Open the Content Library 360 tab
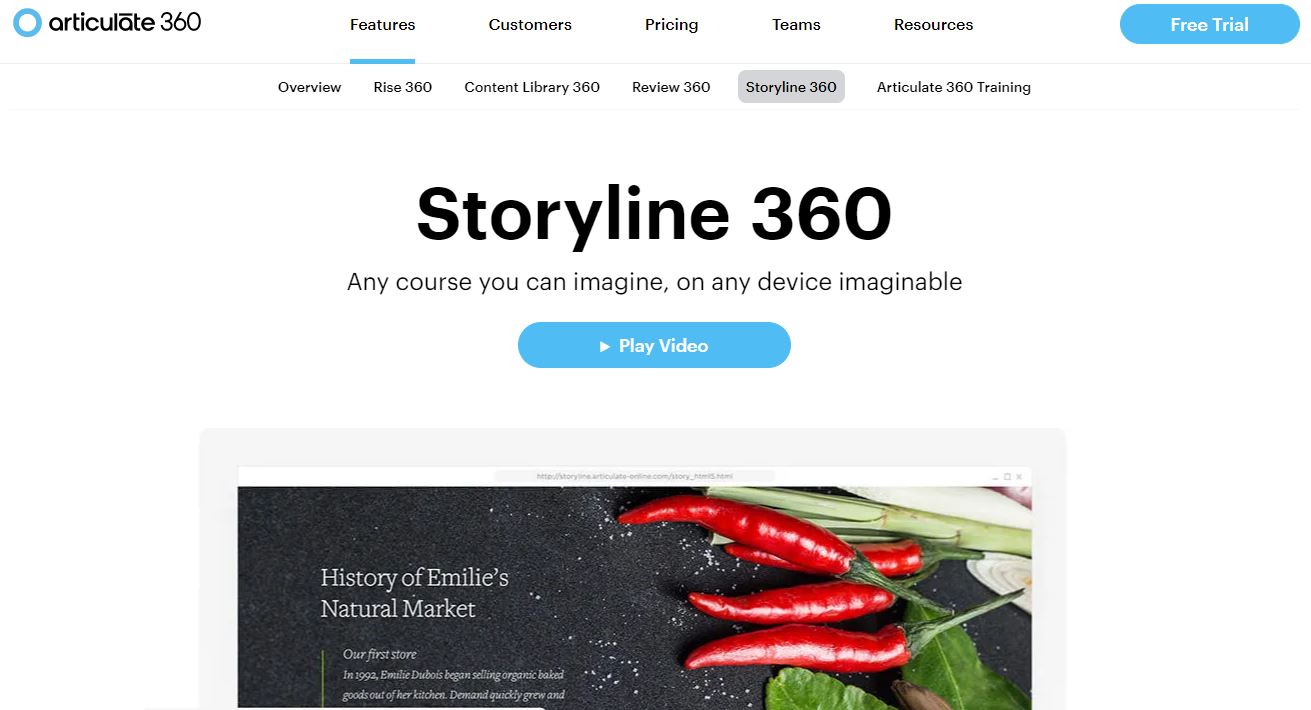 click(532, 87)
